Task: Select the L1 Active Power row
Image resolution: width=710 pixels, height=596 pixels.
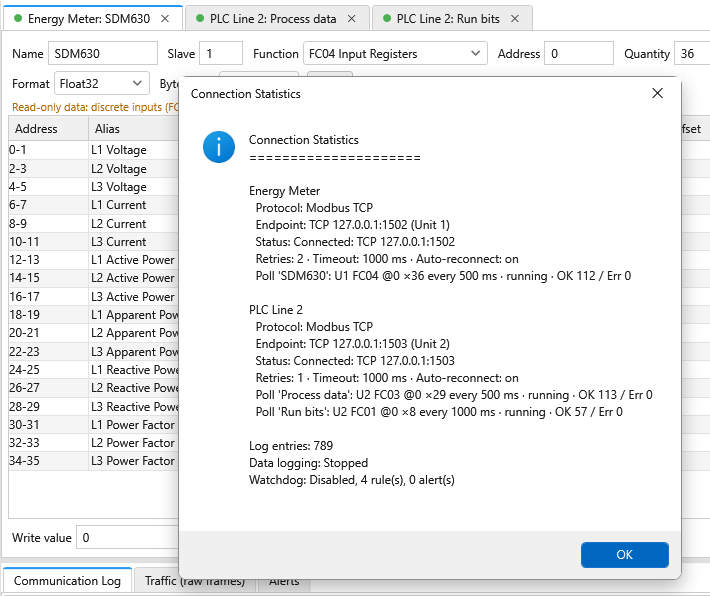Action: pos(94,260)
